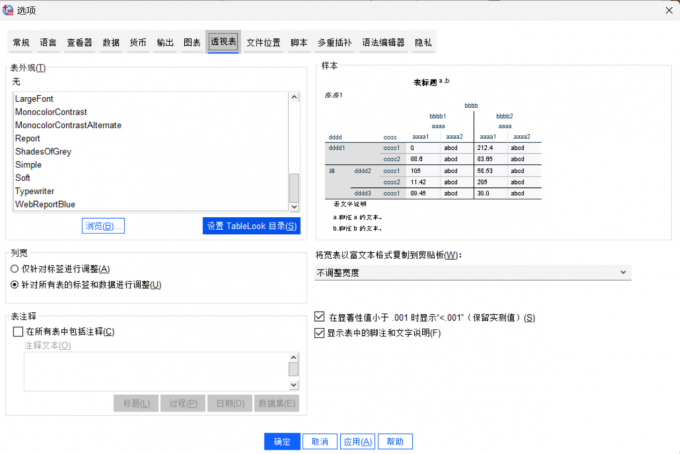Image resolution: width=680 pixels, height=454 pixels.
Task: Click comment text box scroll down arrow
Action: pyautogui.click(x=294, y=385)
